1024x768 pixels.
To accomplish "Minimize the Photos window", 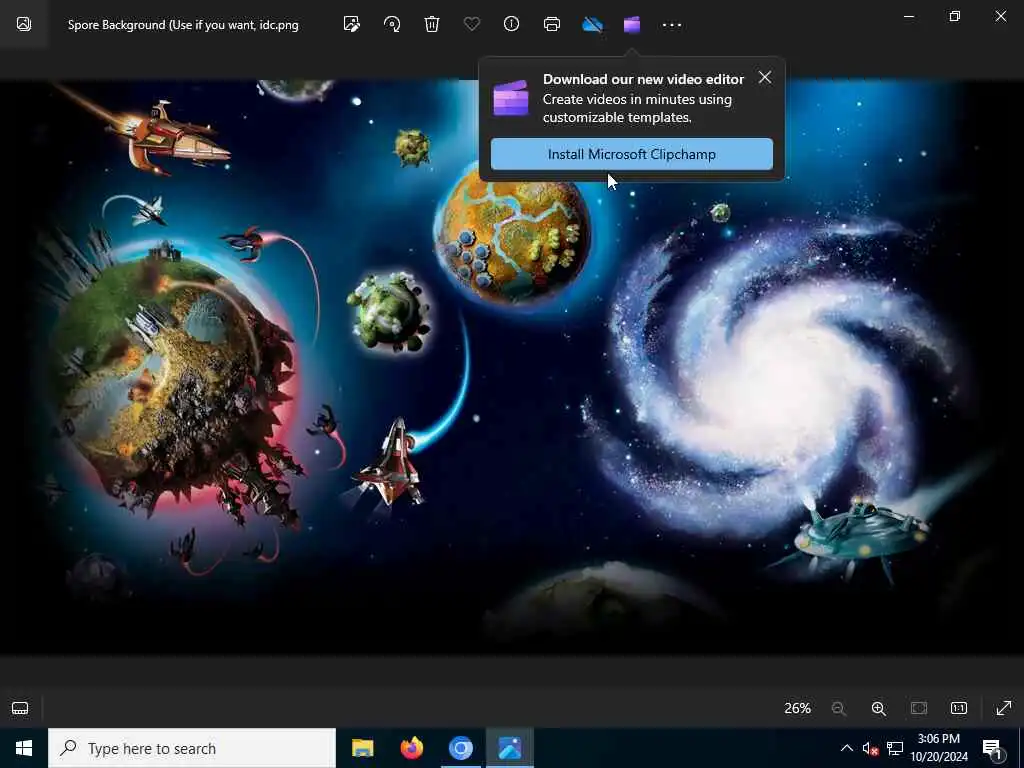I will (908, 16).
